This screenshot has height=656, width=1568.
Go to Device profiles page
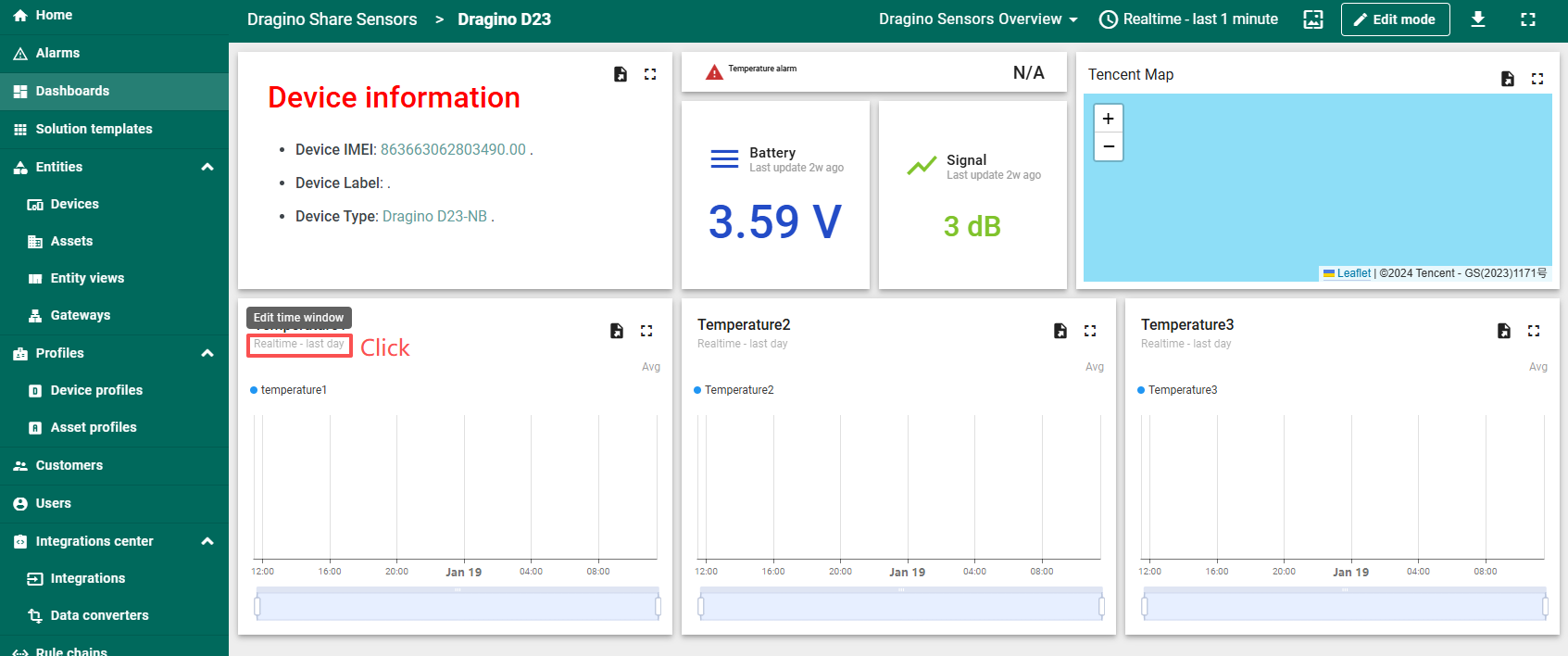(96, 390)
